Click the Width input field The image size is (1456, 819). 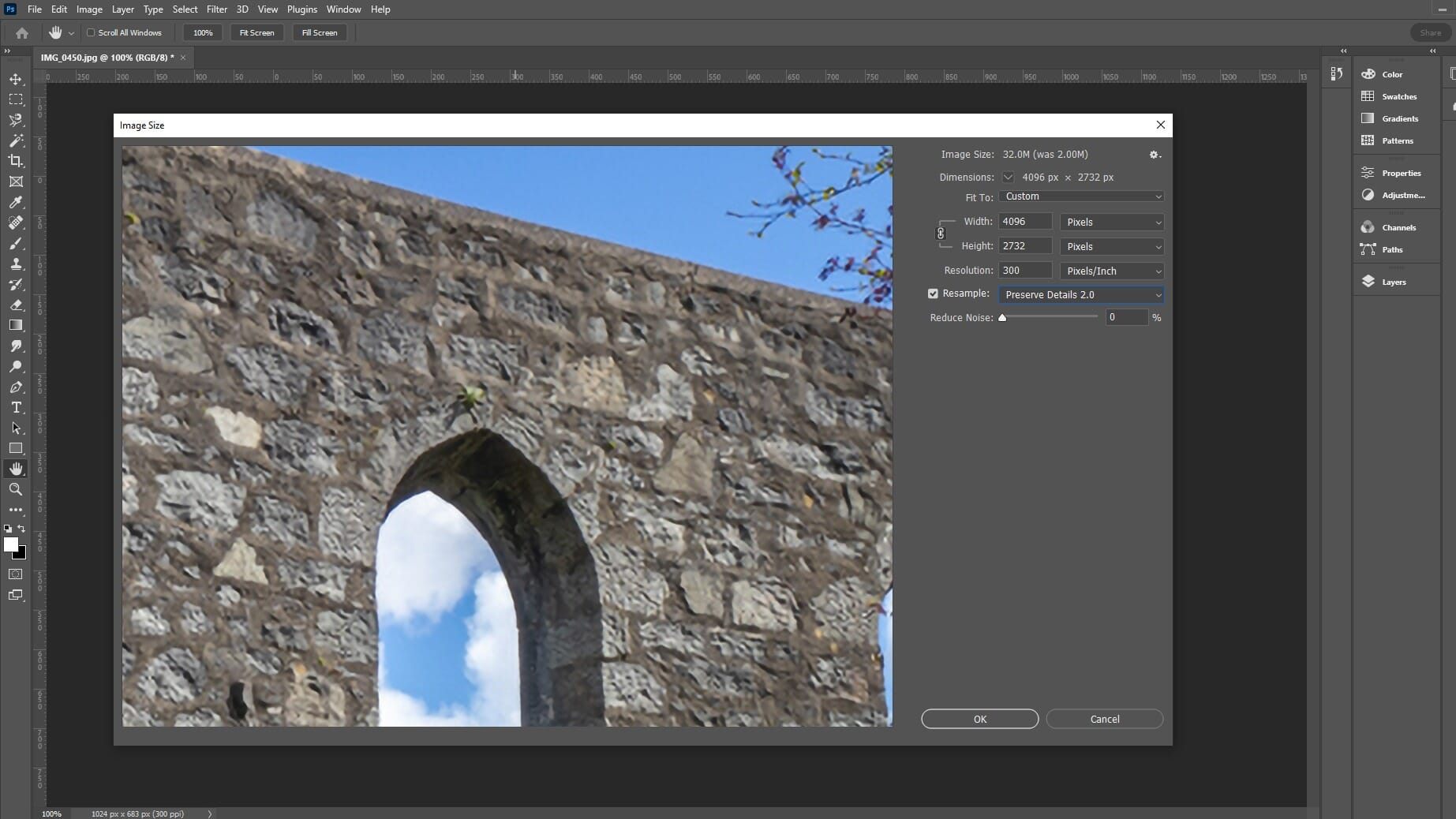(x=1024, y=222)
